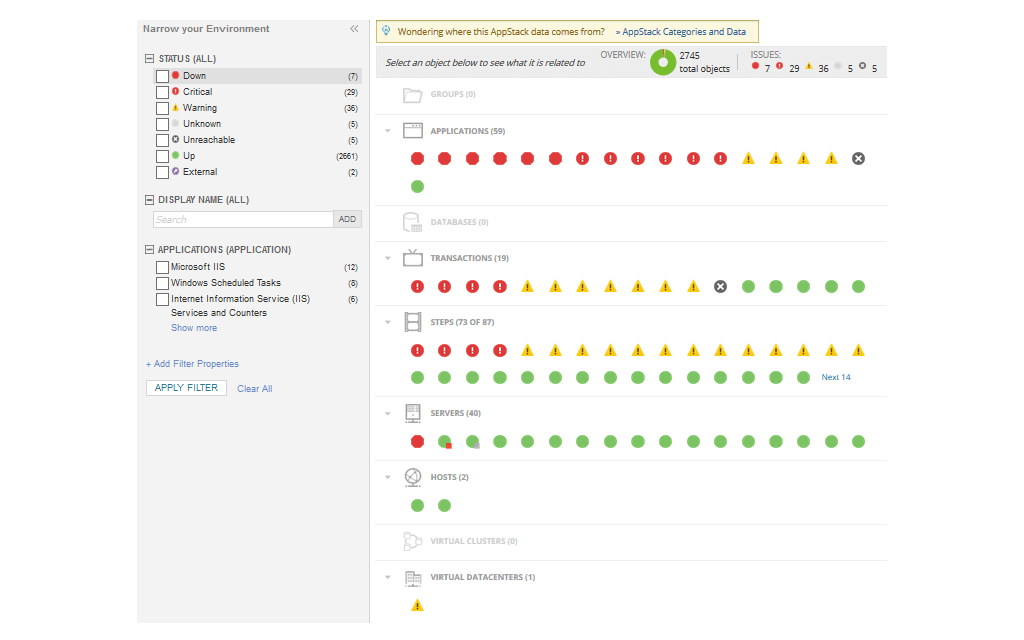Screen dimensions: 1024x640
Task: Click the APPLY FILTER button
Action: pos(186,388)
